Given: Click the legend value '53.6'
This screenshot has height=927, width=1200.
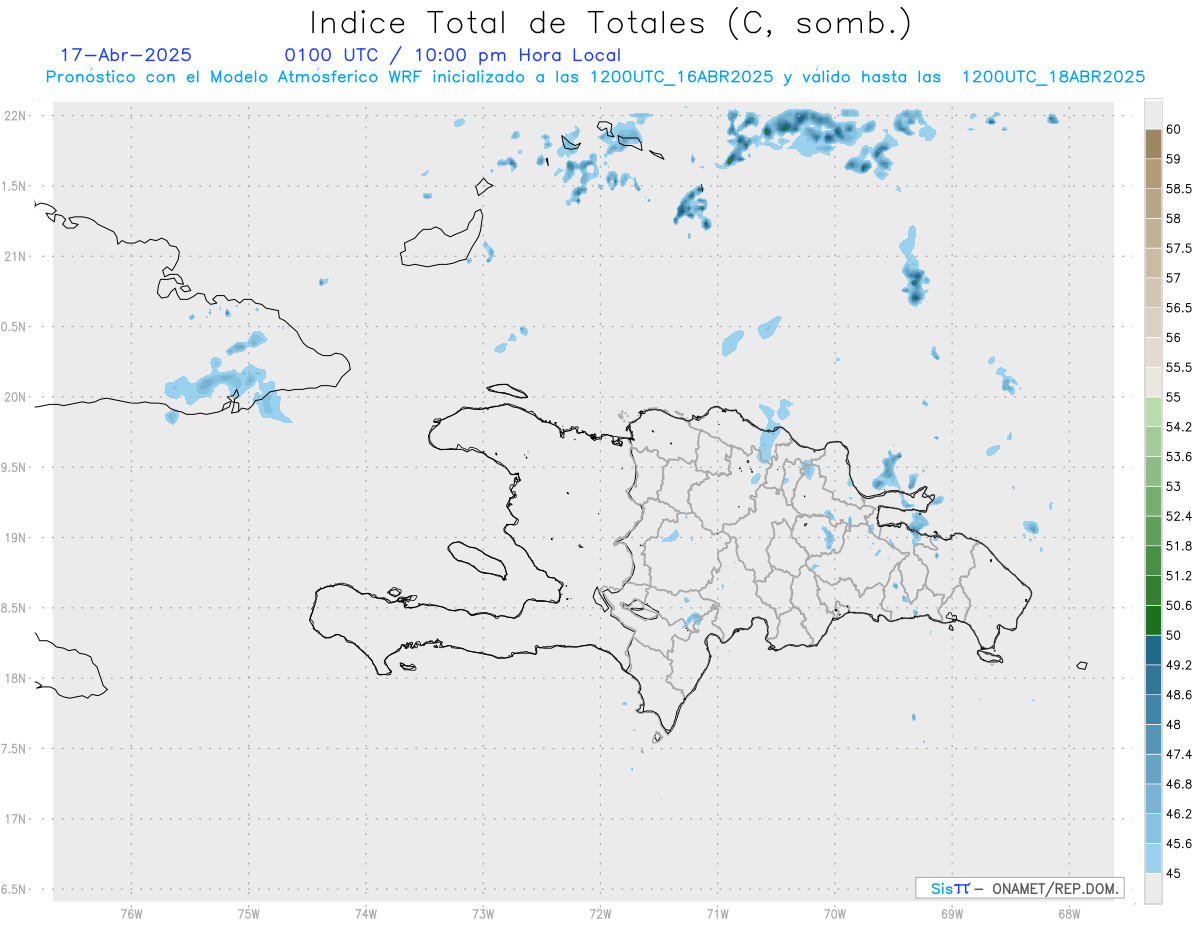Looking at the screenshot, I should (x=1179, y=456).
